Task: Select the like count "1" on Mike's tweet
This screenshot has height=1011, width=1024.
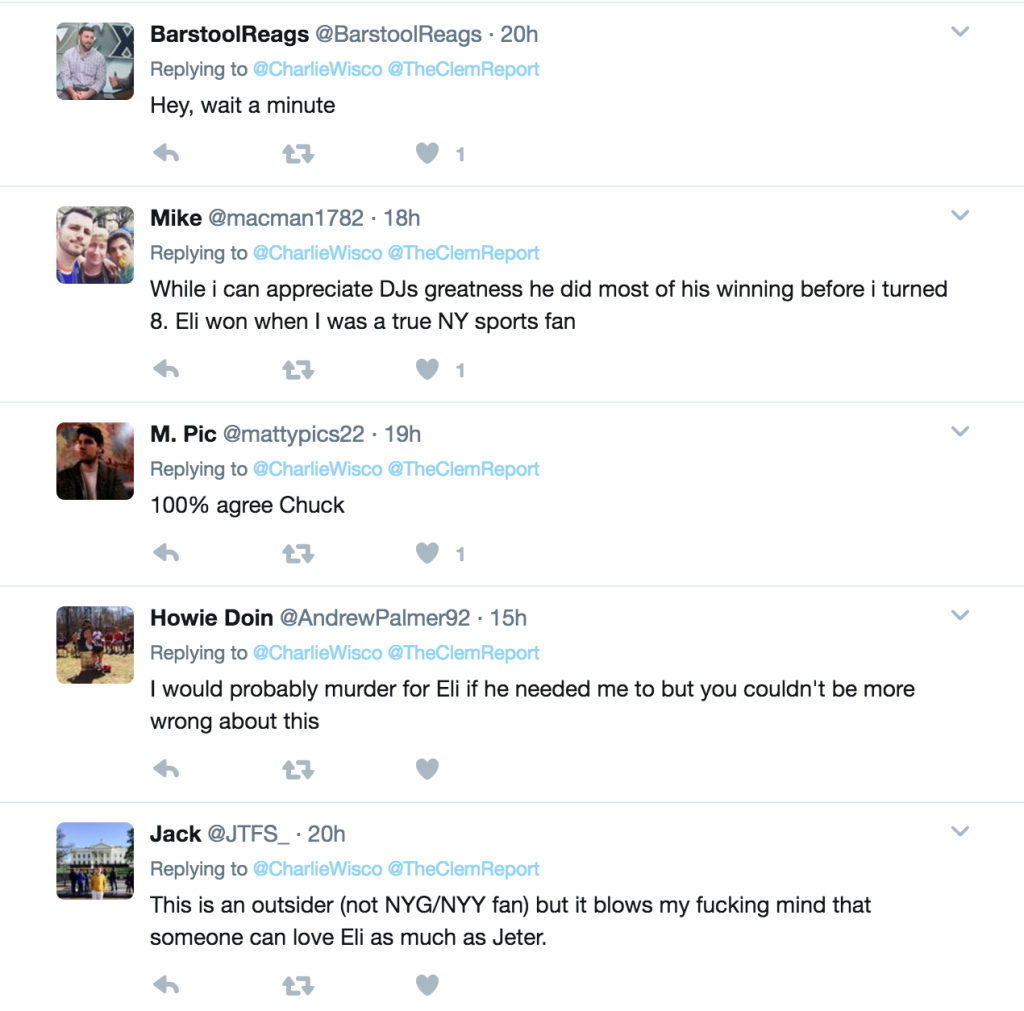Action: [x=462, y=369]
